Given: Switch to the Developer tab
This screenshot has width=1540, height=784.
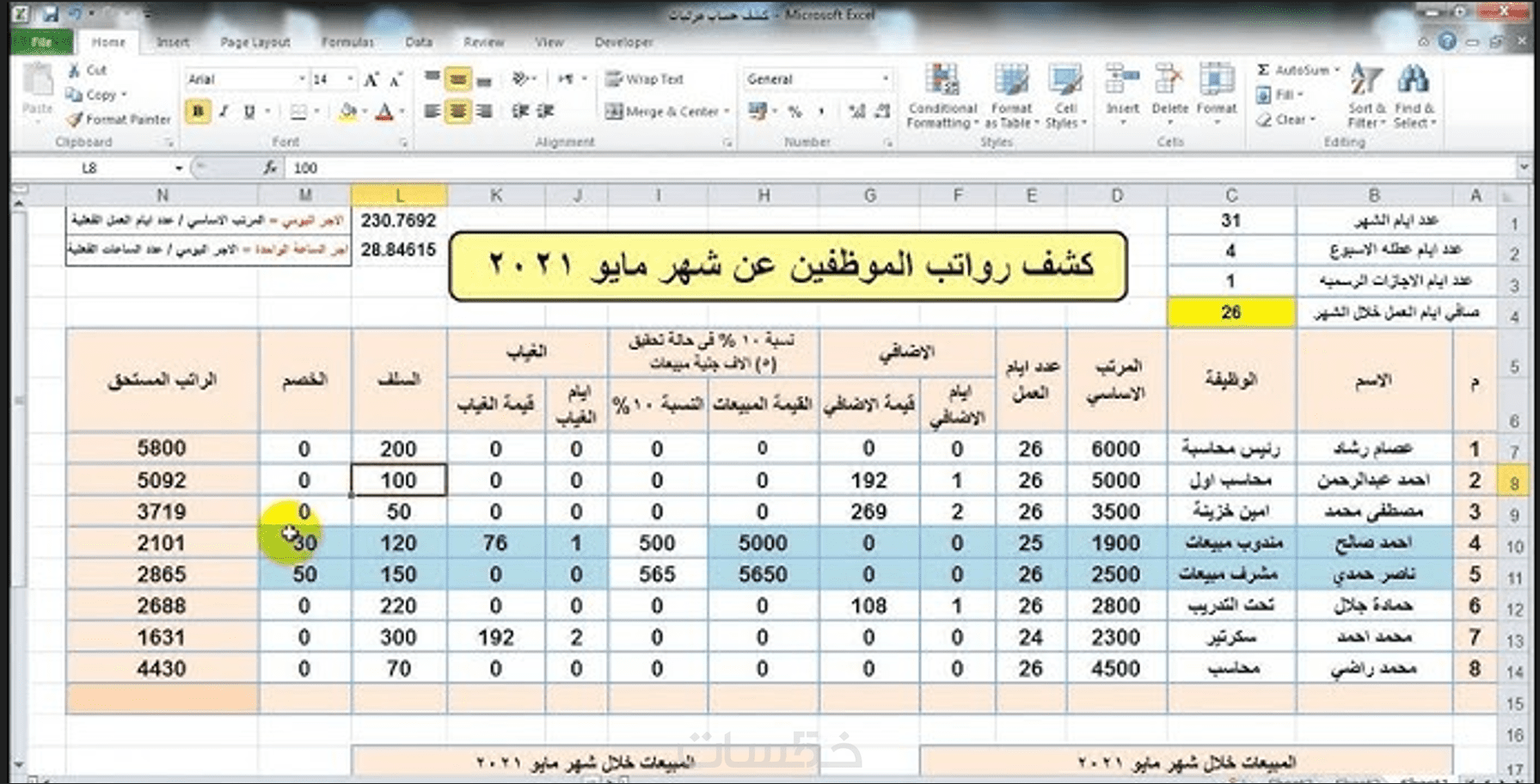Looking at the screenshot, I should [623, 42].
